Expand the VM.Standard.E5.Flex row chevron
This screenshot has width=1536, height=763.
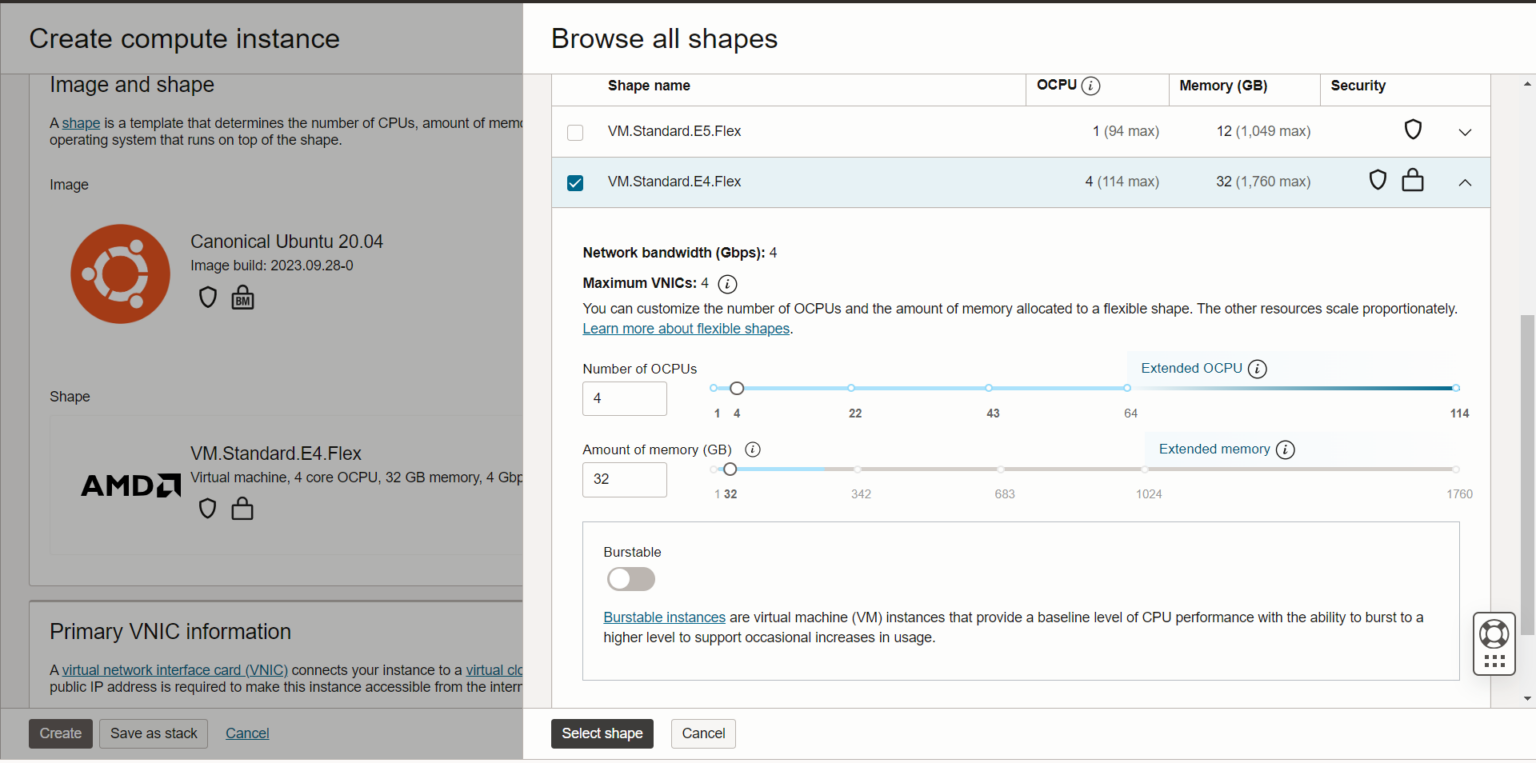(x=1465, y=132)
